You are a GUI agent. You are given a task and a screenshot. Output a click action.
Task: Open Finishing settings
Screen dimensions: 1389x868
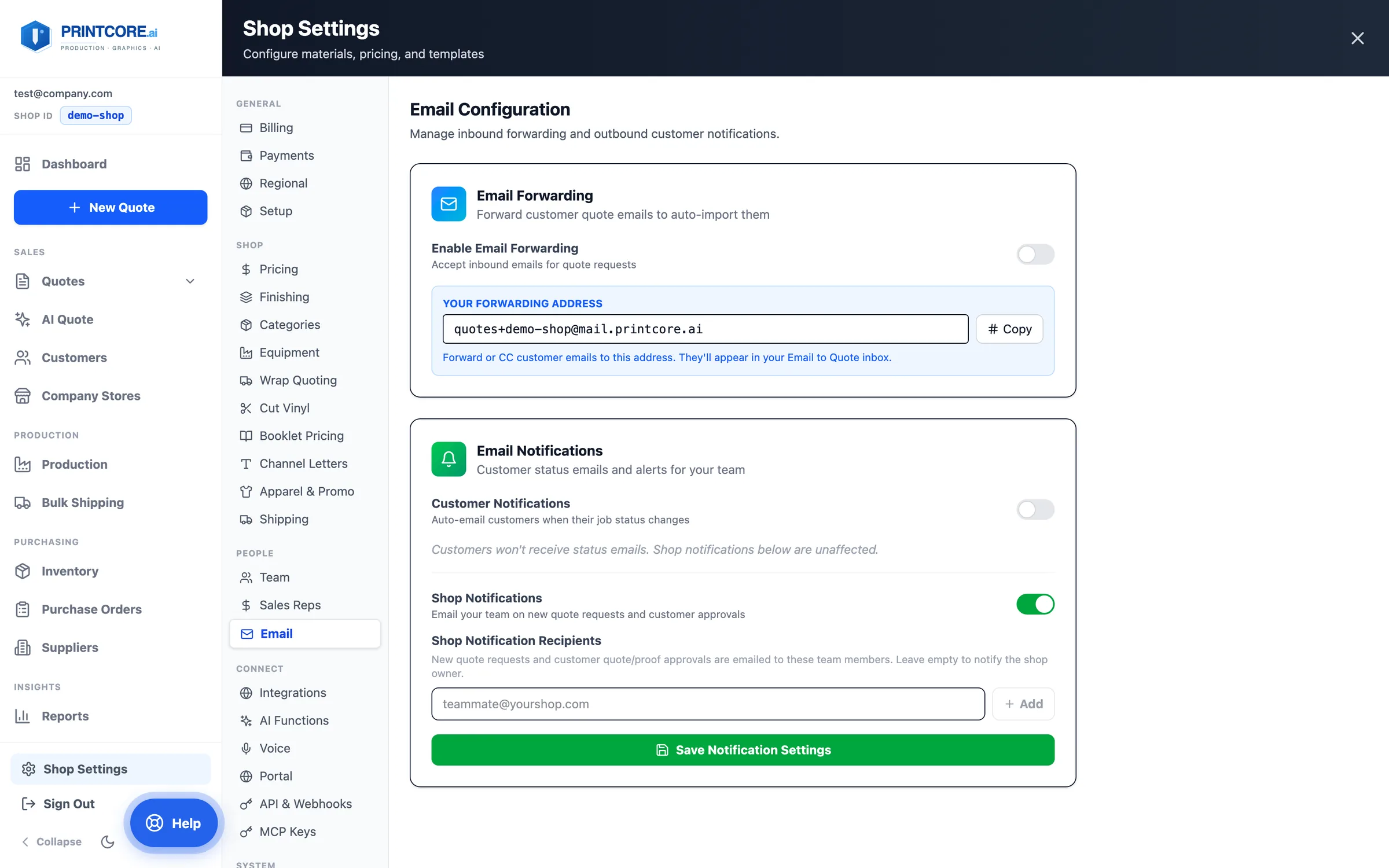click(305, 297)
